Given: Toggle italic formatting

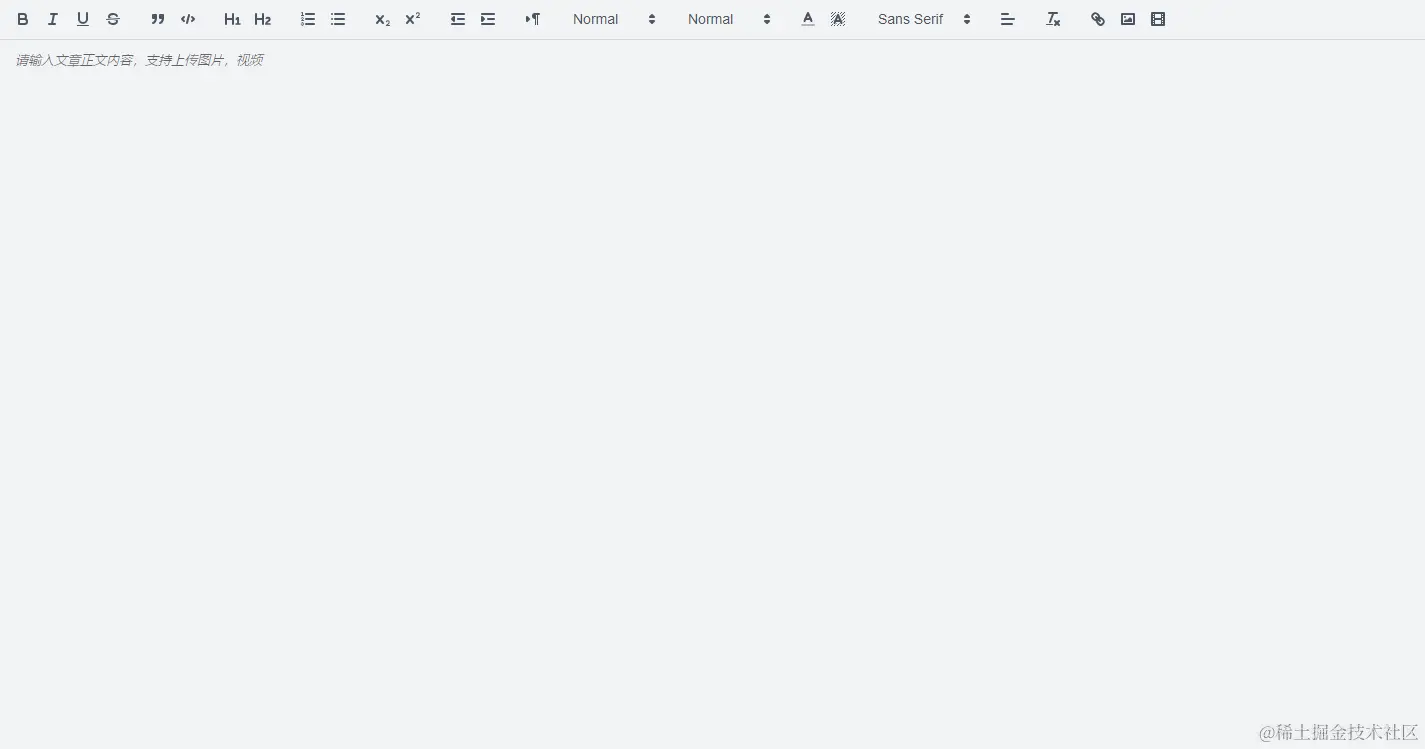Looking at the screenshot, I should tap(53, 19).
